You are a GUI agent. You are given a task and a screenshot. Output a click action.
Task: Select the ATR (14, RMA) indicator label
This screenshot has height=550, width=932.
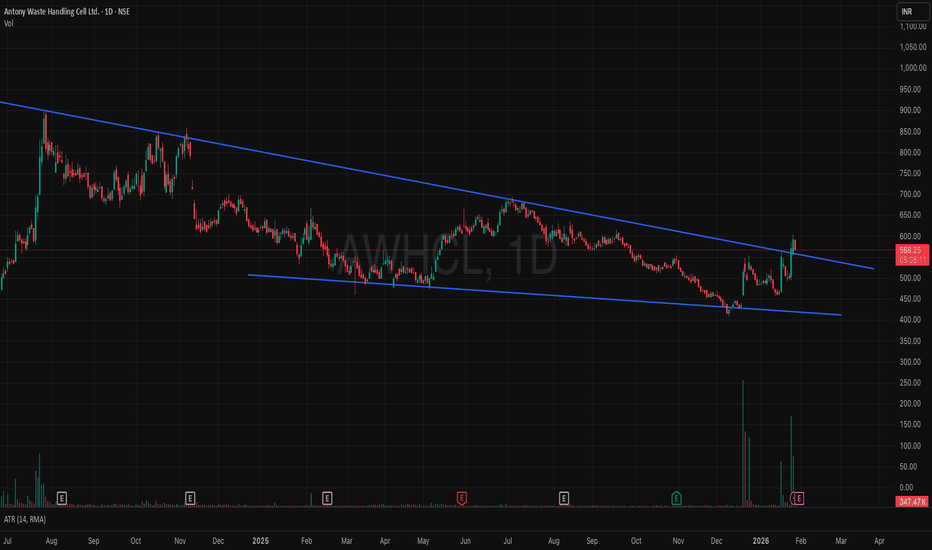(x=25, y=519)
